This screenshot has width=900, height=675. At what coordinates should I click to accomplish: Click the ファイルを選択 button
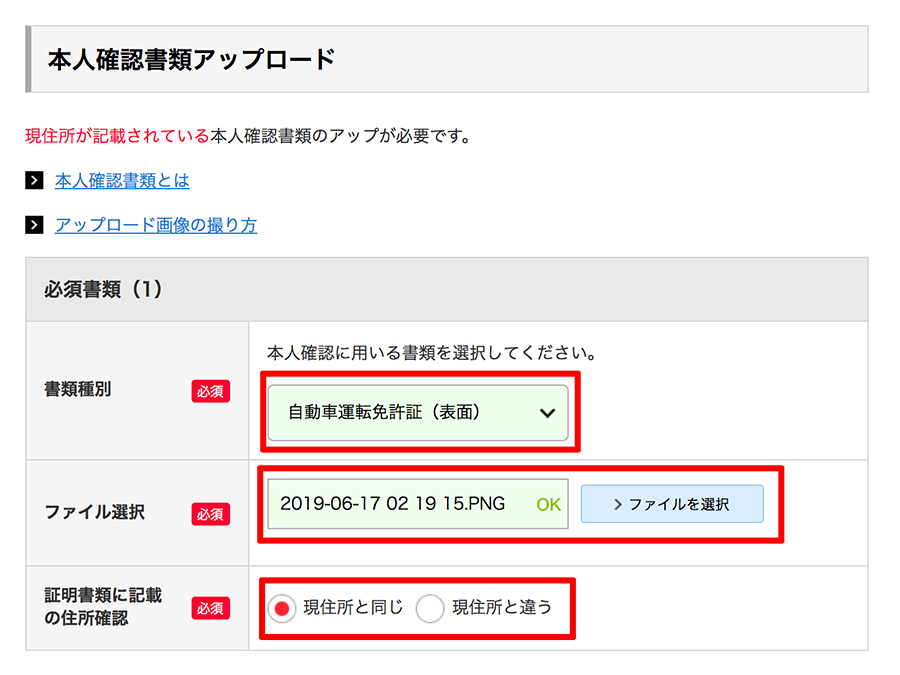coord(672,504)
